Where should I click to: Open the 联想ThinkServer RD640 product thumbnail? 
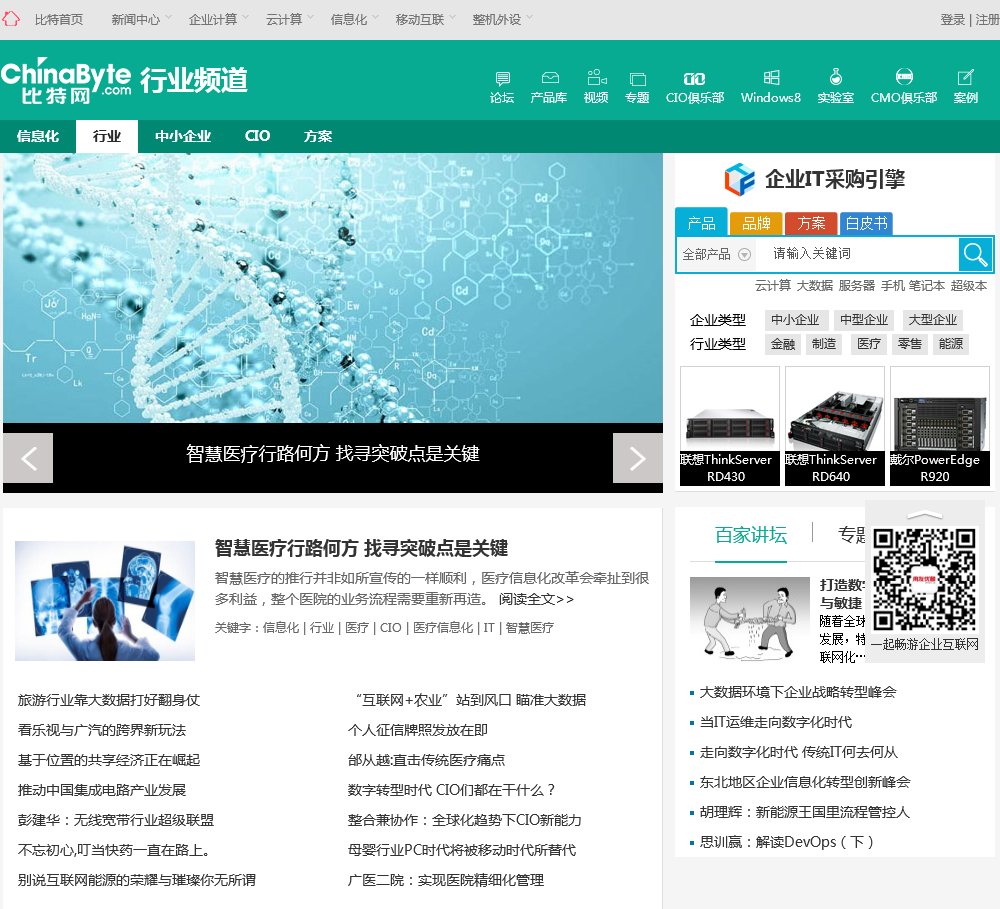coord(834,426)
